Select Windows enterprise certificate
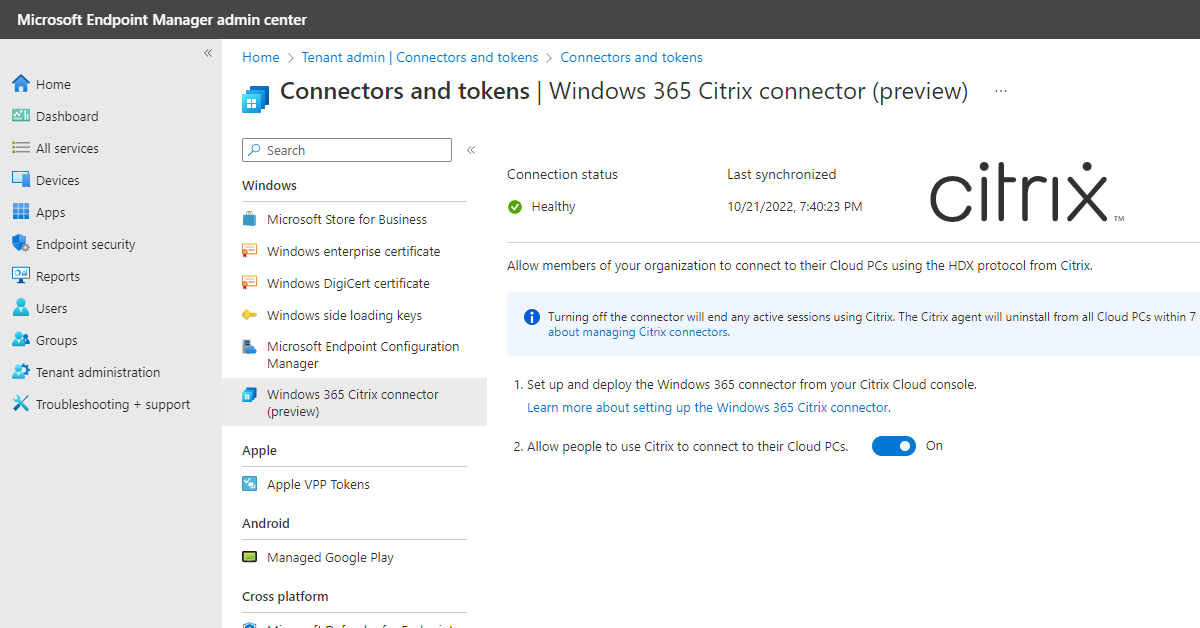 (x=350, y=251)
